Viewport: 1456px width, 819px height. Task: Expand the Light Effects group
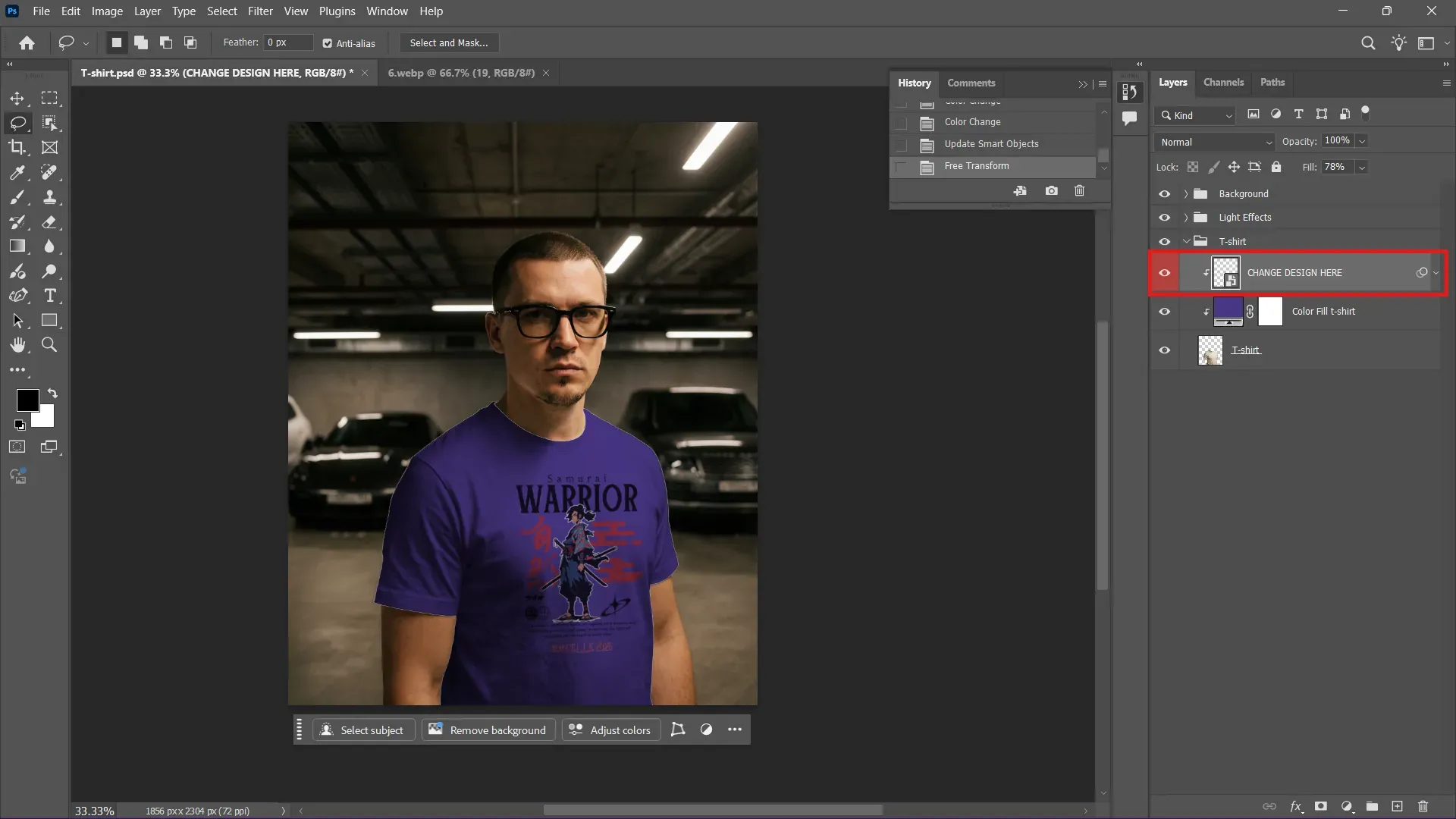point(1188,218)
